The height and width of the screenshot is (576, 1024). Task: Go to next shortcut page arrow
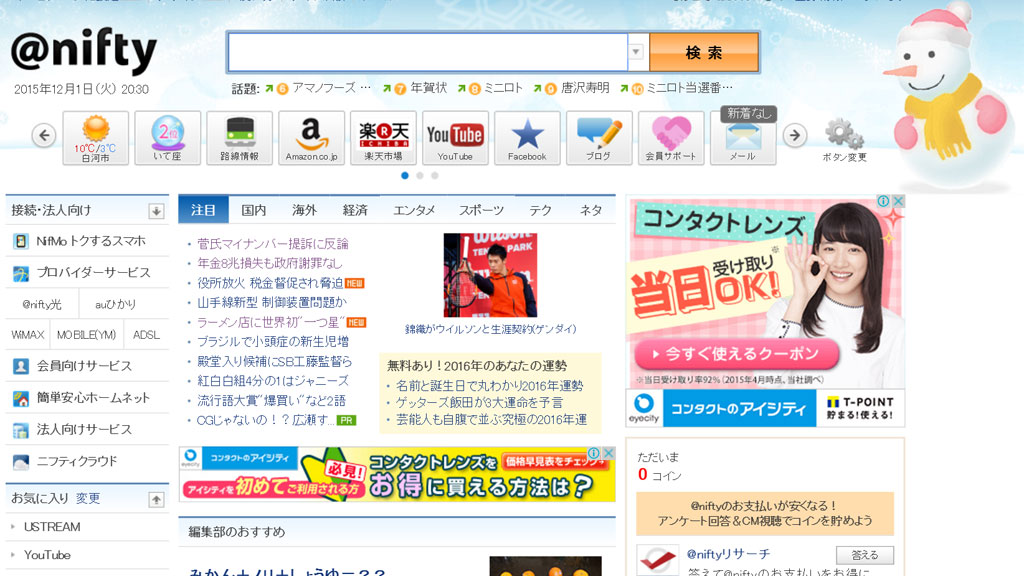tap(795, 135)
